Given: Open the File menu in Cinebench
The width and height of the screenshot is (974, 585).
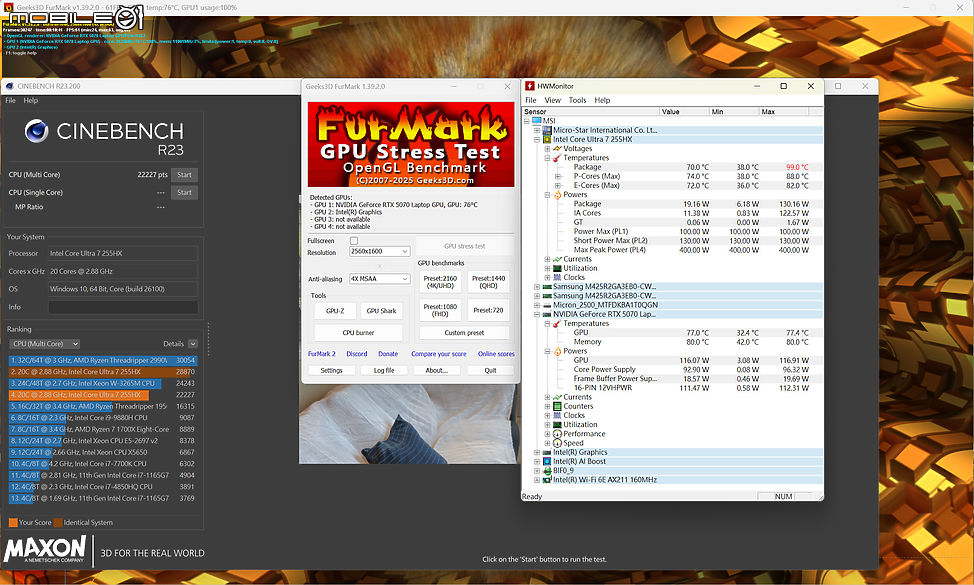Looking at the screenshot, I should [11, 101].
